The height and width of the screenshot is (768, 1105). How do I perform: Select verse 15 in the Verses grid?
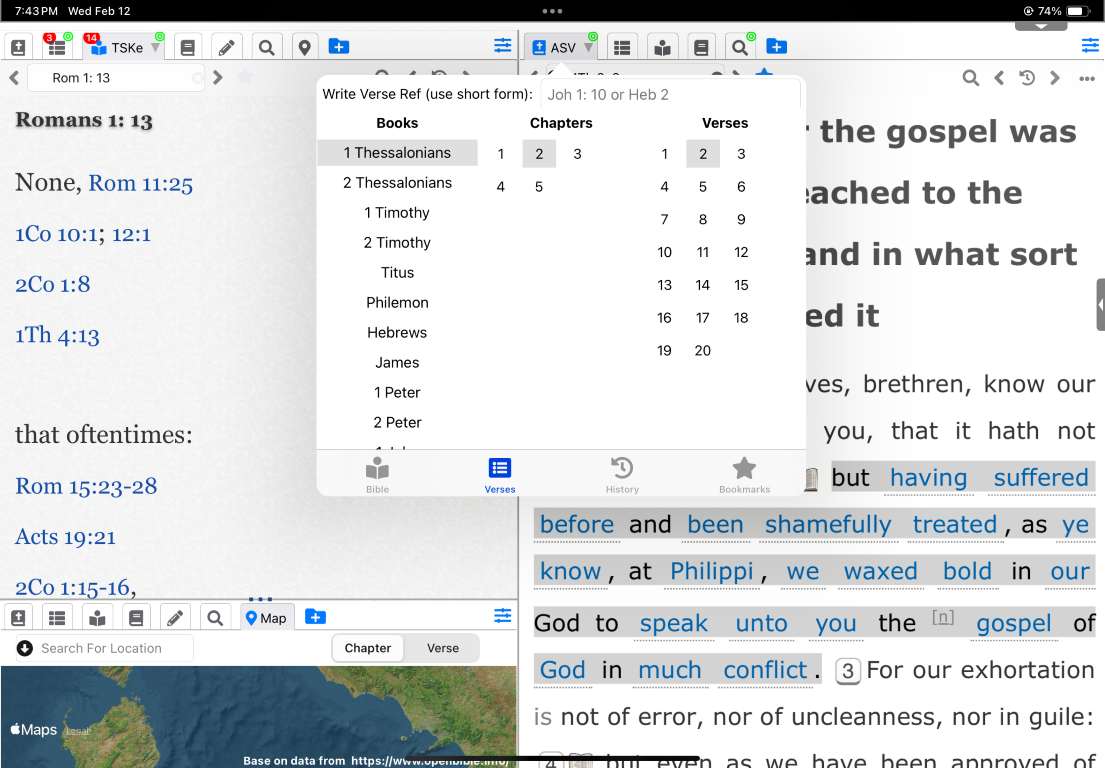[x=741, y=285]
